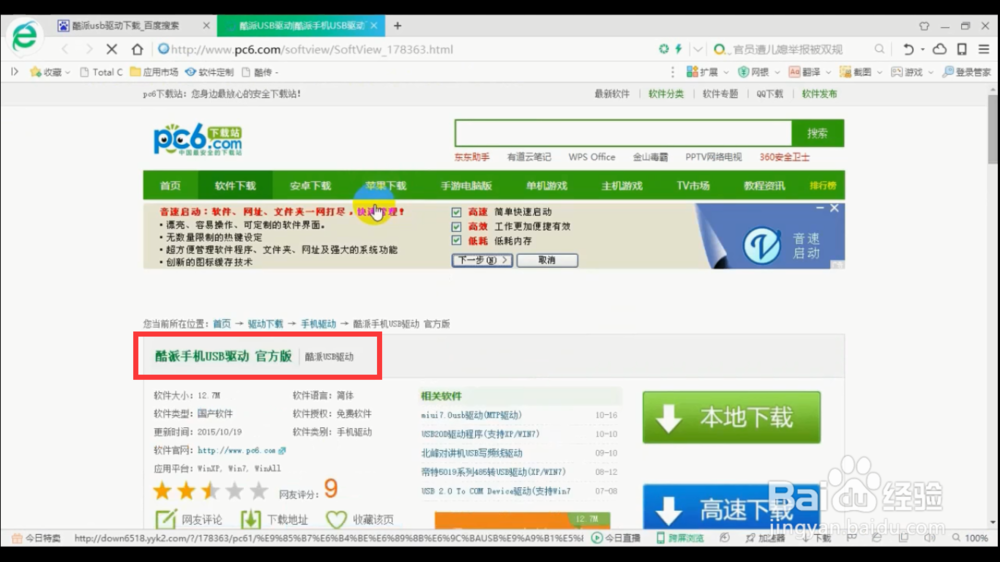Click the green 本地下载 download button

tap(732, 417)
